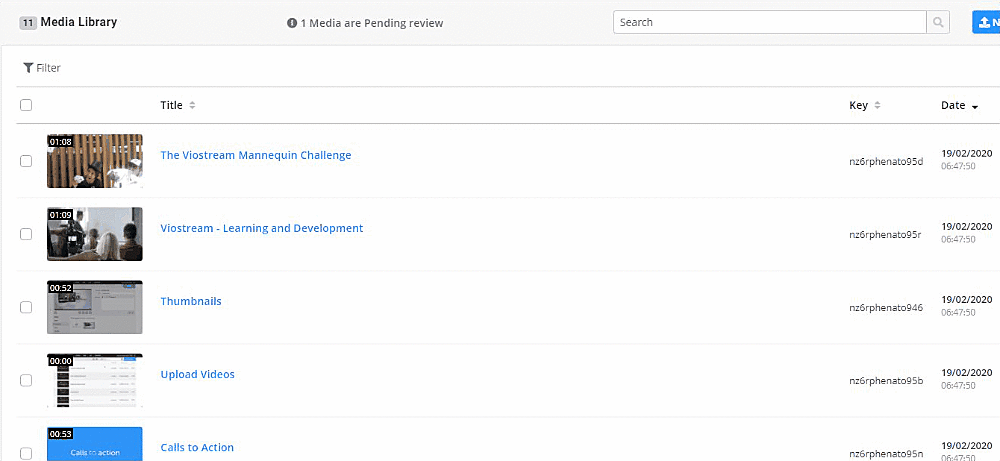Click the Learning and Development video thumbnail

(x=95, y=234)
